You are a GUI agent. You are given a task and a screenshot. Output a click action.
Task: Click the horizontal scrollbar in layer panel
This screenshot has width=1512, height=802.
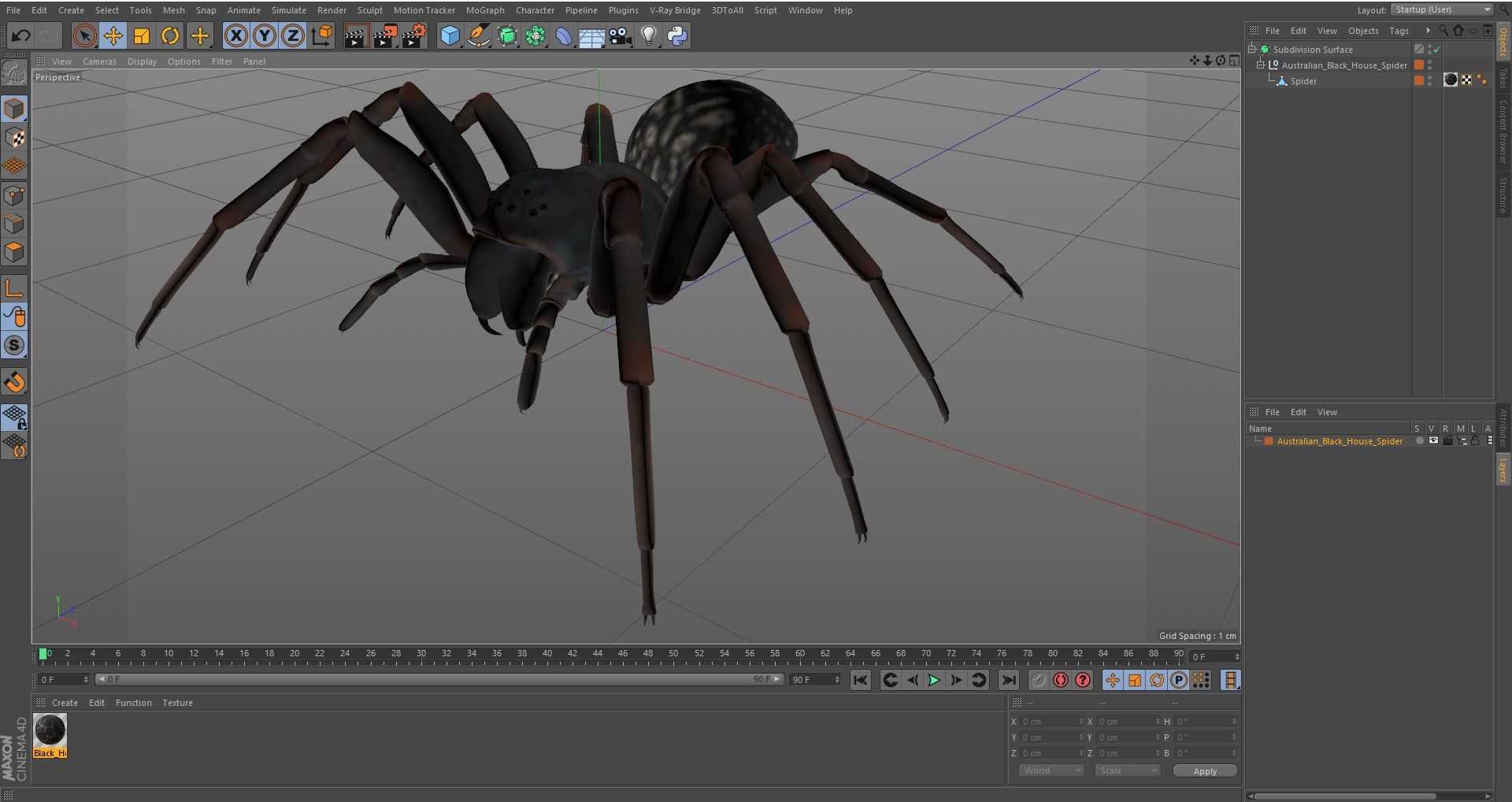click(1346, 796)
